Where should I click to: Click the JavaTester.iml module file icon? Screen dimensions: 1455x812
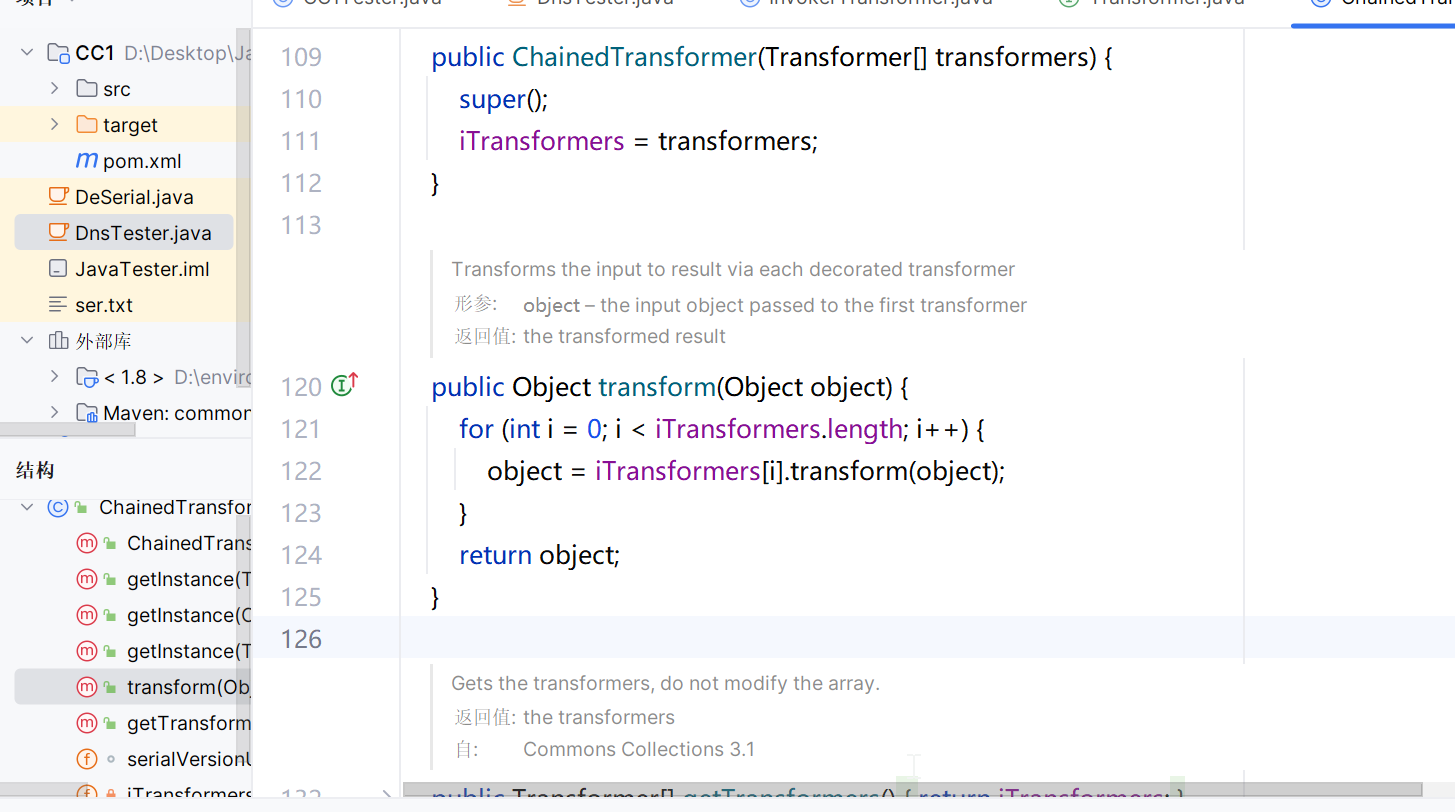[x=59, y=269]
